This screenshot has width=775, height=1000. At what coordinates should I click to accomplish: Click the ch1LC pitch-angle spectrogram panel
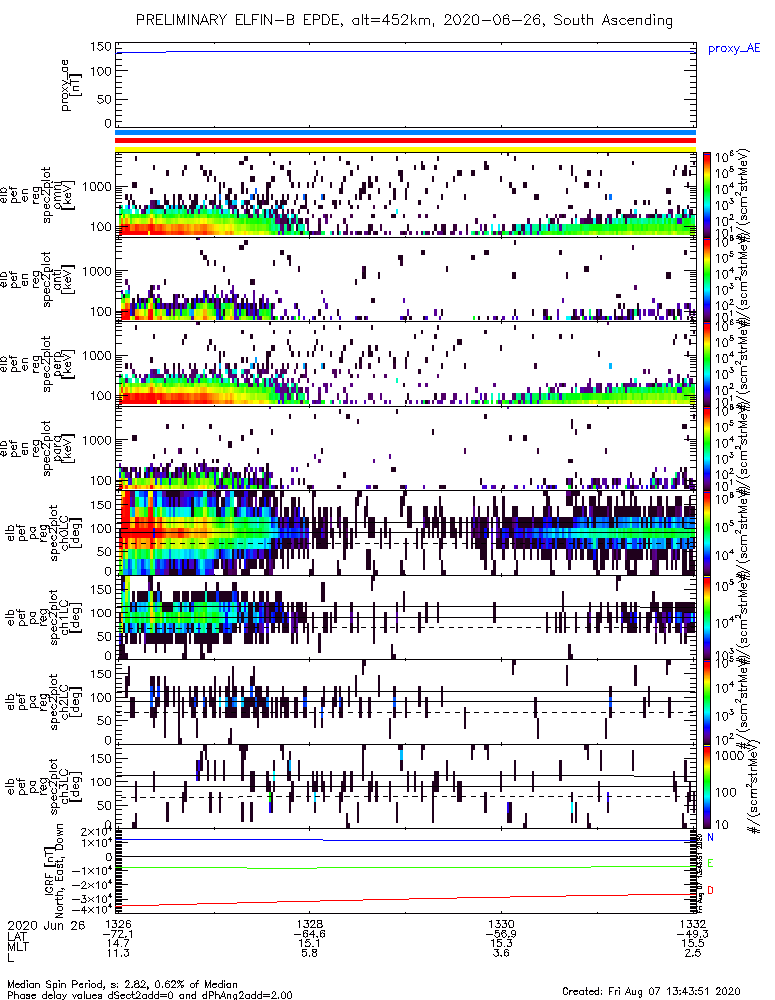tap(405, 617)
